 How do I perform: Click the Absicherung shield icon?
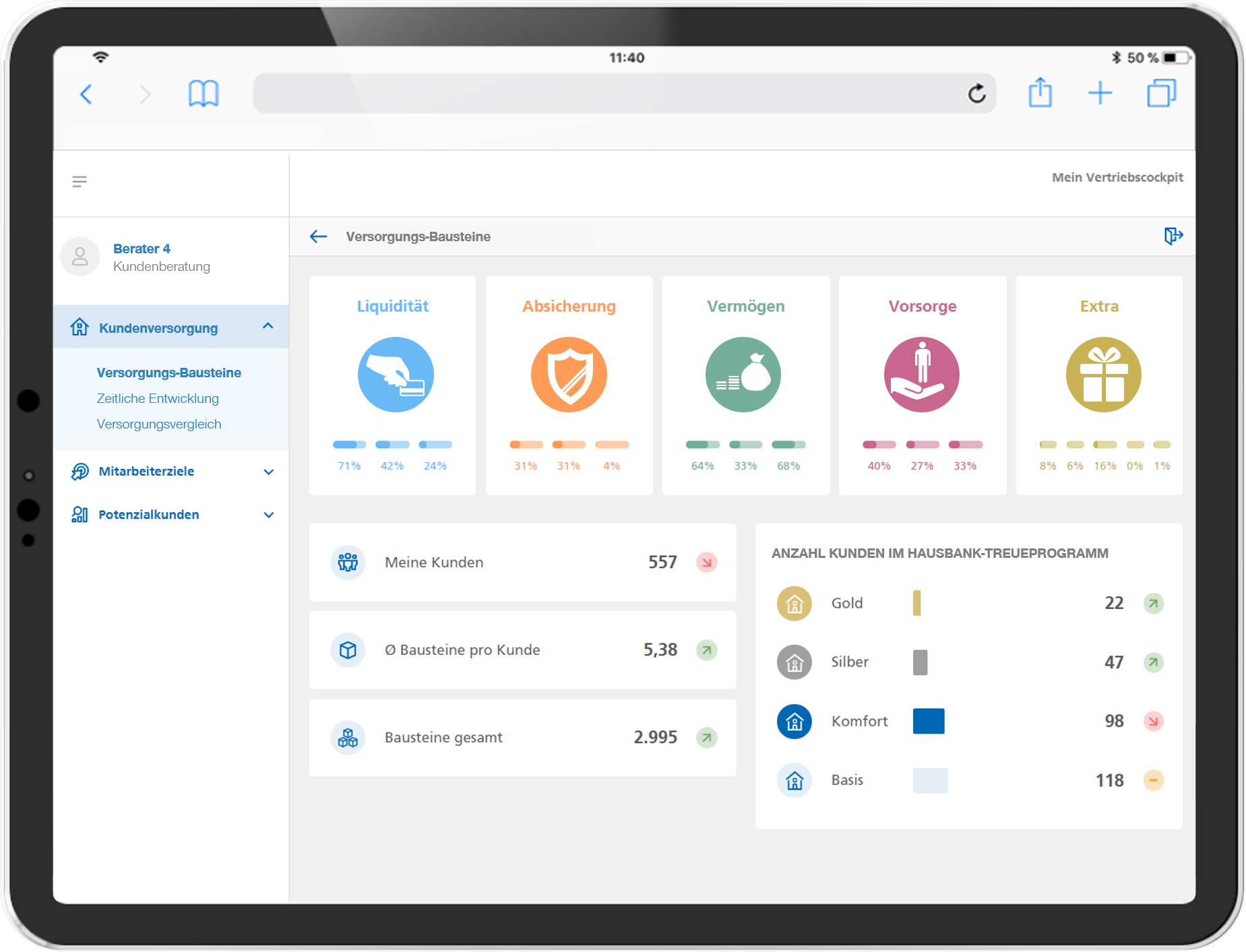pos(569,375)
